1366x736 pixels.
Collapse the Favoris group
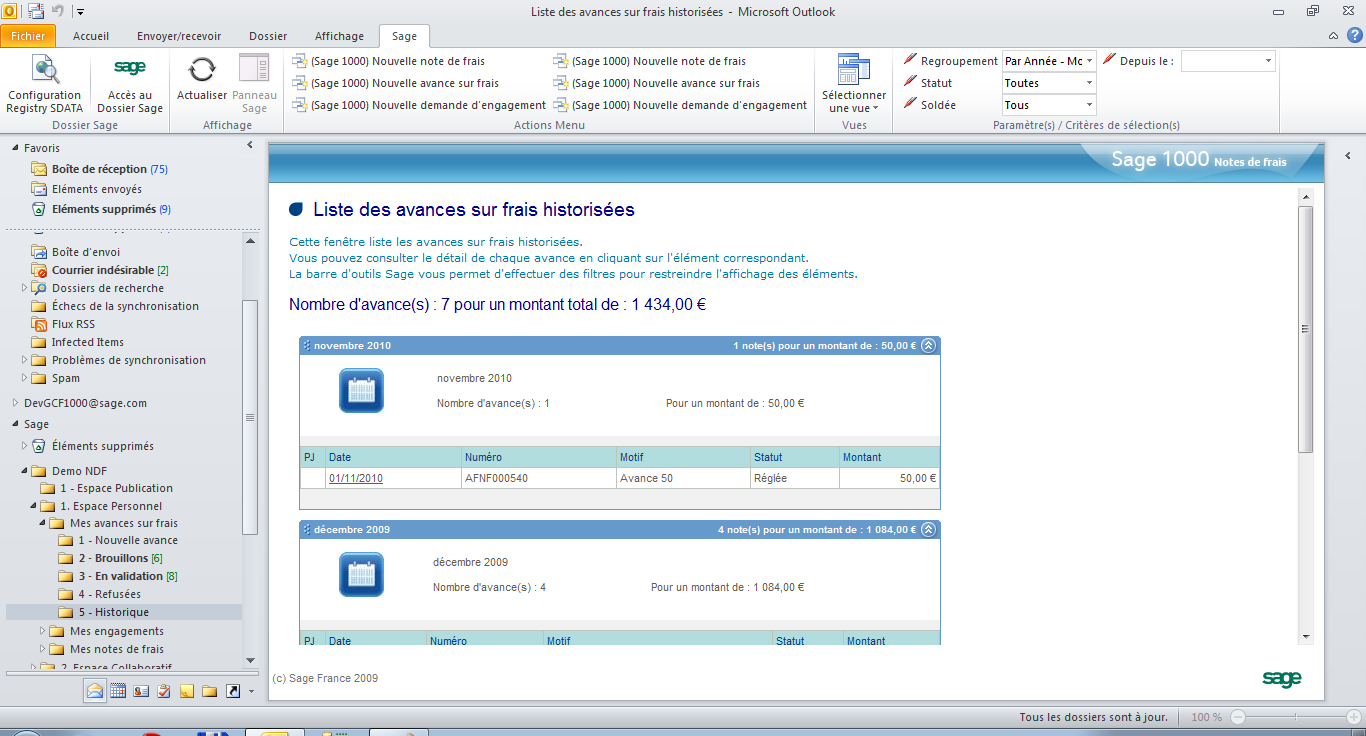point(15,148)
